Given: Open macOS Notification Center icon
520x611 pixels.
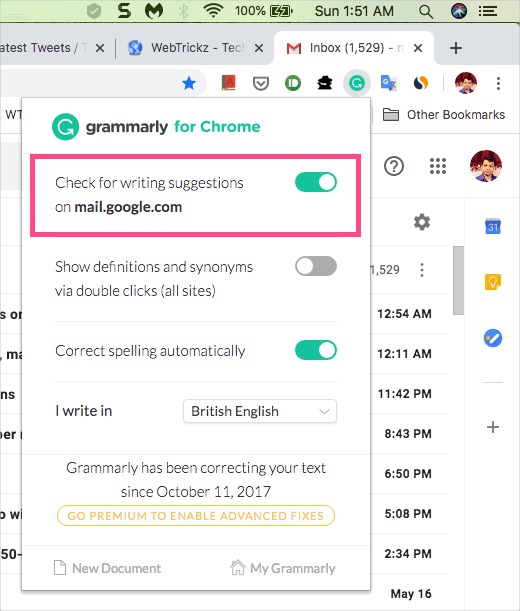Looking at the screenshot, I should pos(488,11).
